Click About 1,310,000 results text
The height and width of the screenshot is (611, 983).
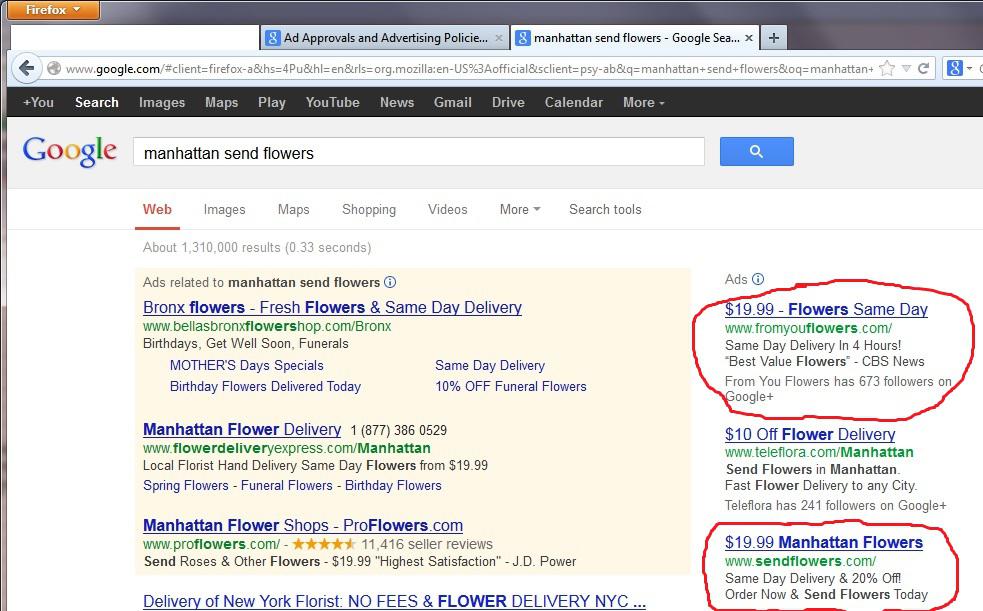pos(257,248)
